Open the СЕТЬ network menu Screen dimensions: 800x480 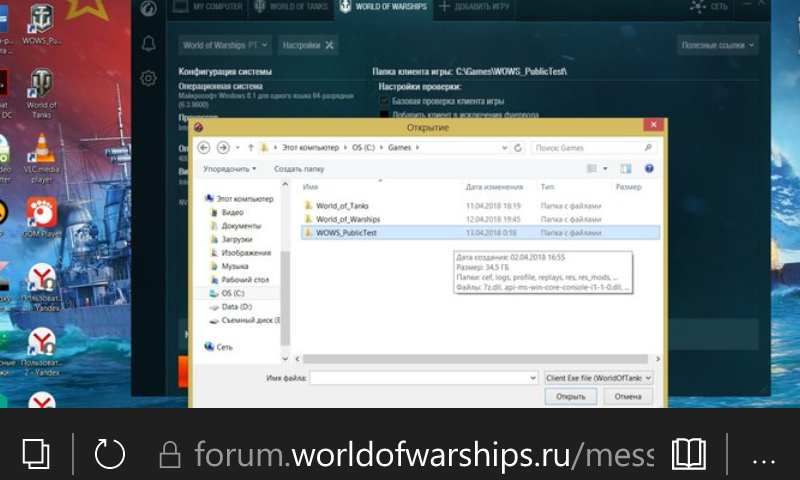coord(708,7)
